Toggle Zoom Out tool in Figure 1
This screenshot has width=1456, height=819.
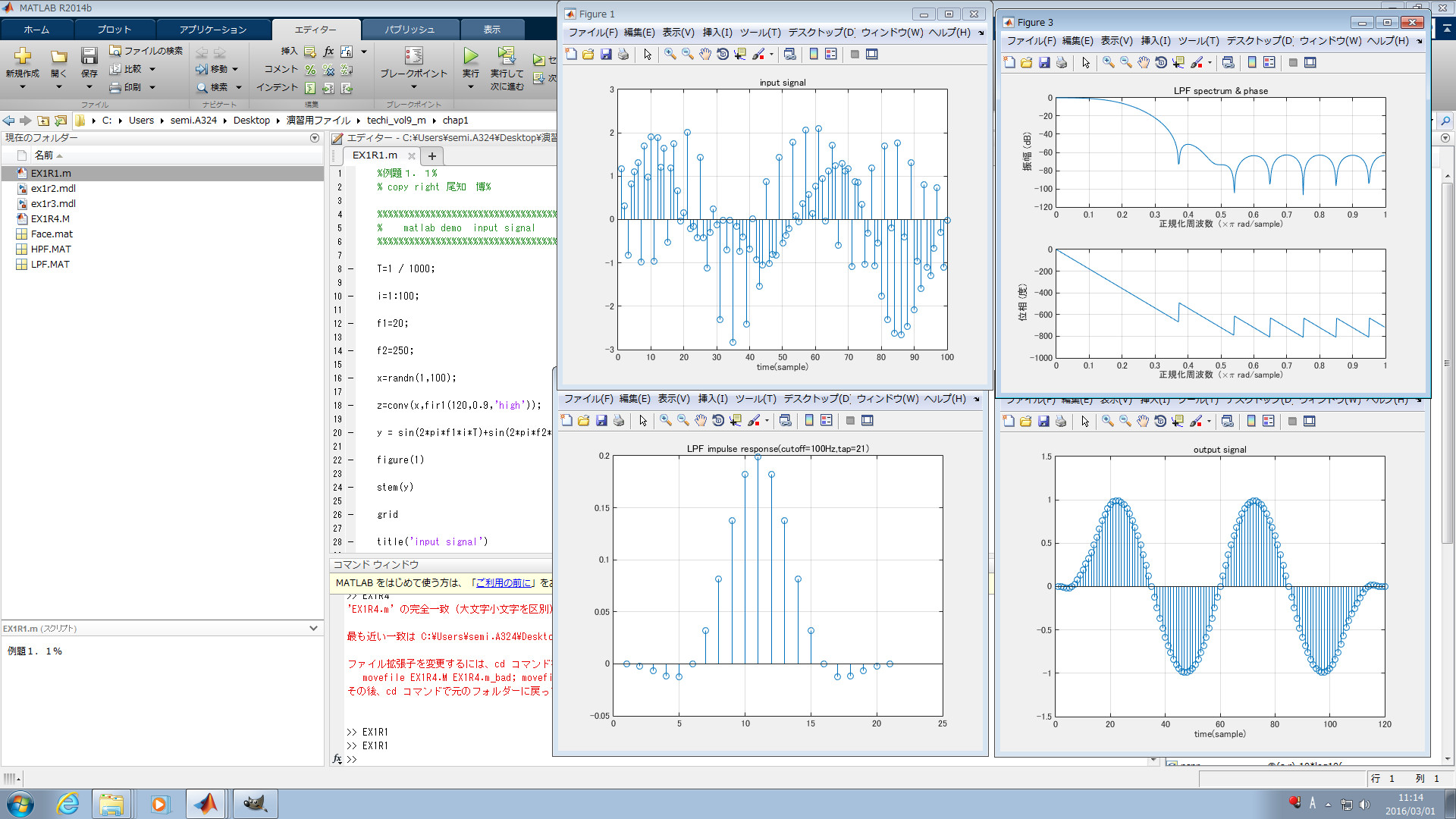click(x=688, y=54)
